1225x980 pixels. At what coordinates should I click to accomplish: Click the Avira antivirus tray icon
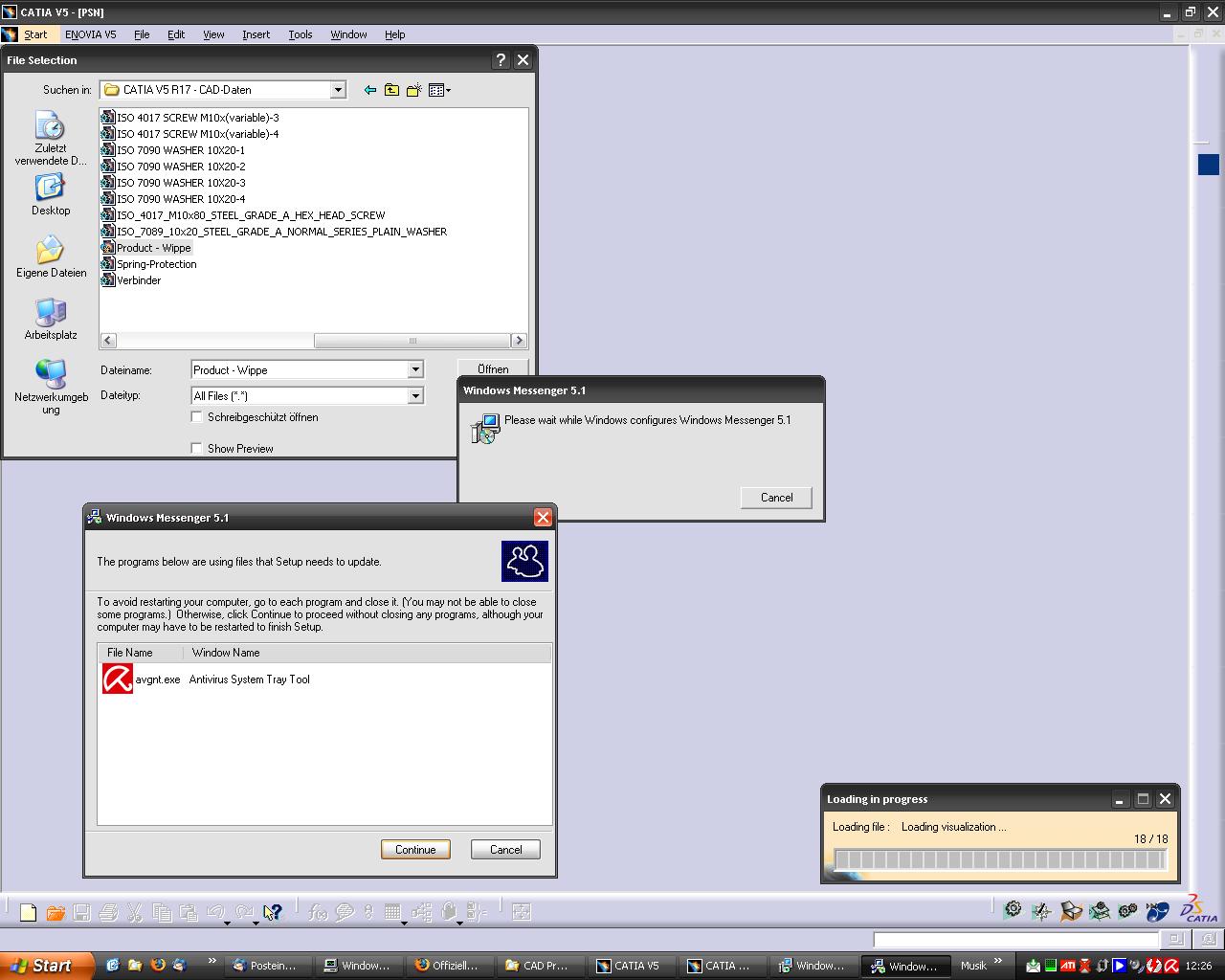pyautogui.click(x=1171, y=966)
